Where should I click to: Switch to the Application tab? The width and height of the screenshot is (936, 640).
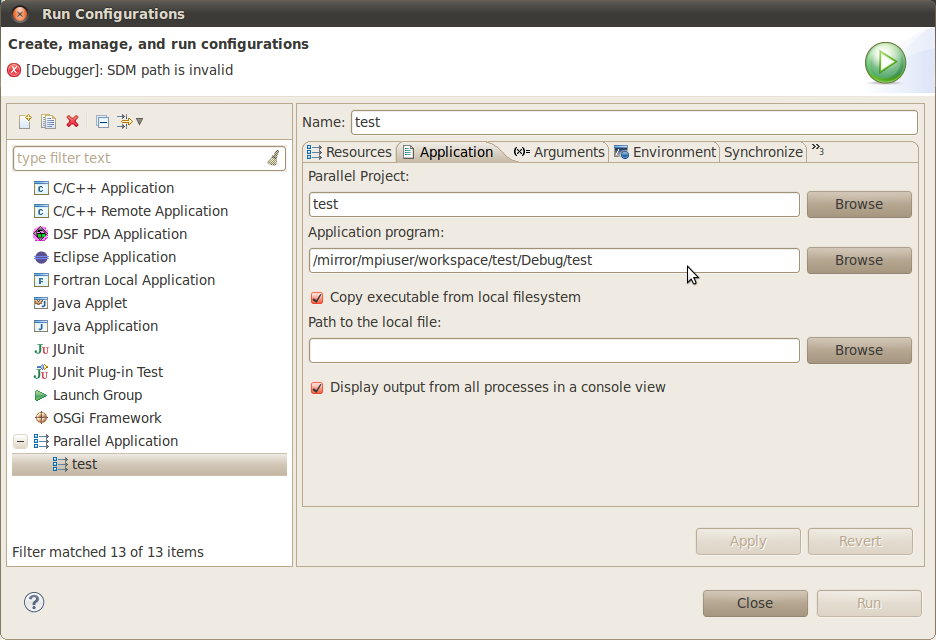(x=449, y=152)
